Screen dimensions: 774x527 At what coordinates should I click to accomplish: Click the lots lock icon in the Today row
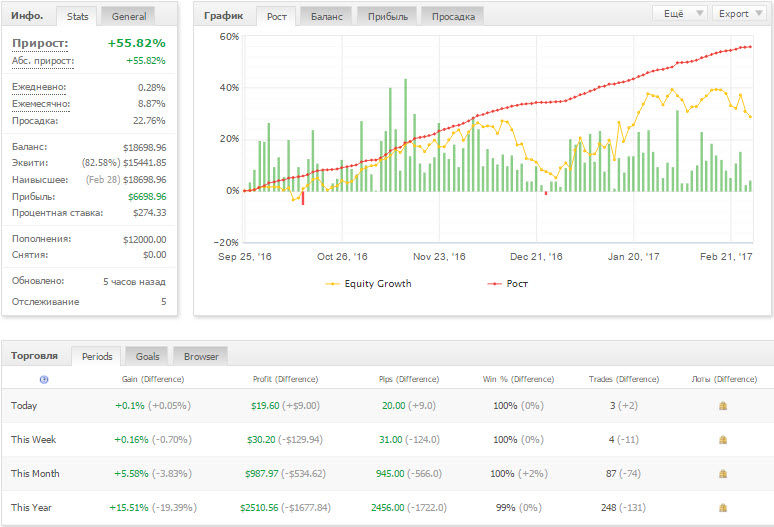[x=723, y=406]
